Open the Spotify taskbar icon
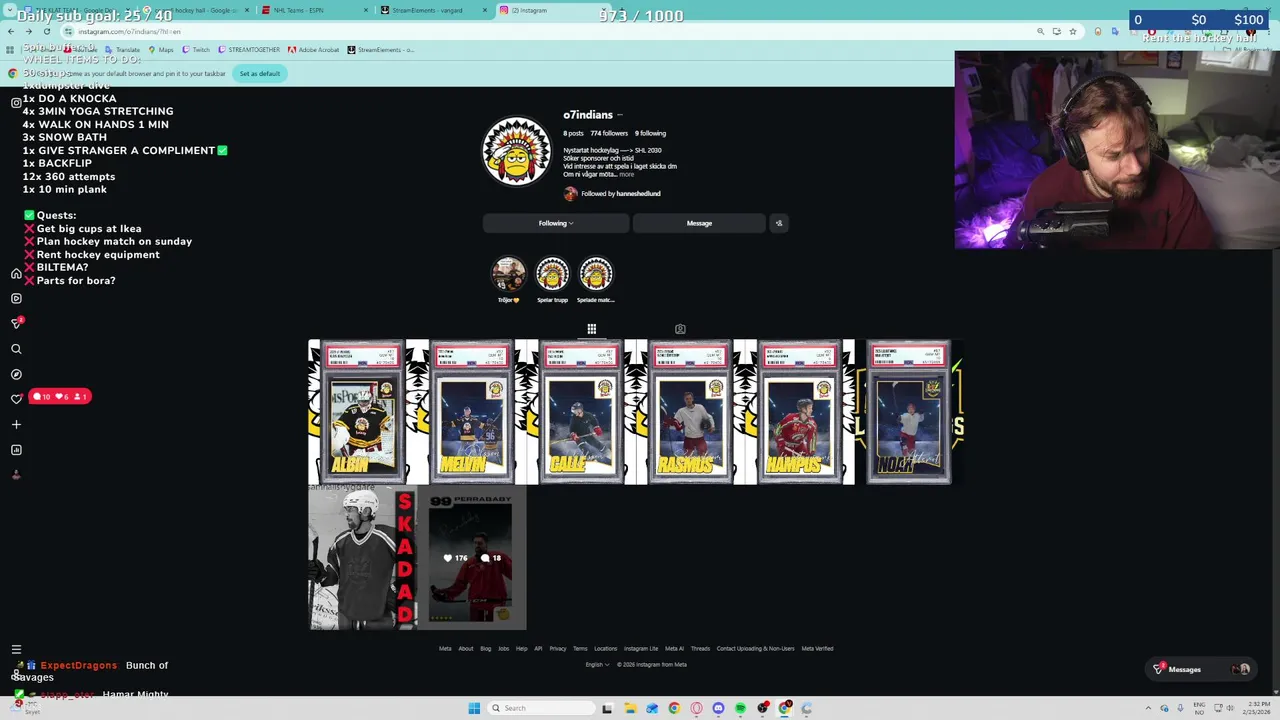Viewport: 1280px width, 720px height. point(740,708)
